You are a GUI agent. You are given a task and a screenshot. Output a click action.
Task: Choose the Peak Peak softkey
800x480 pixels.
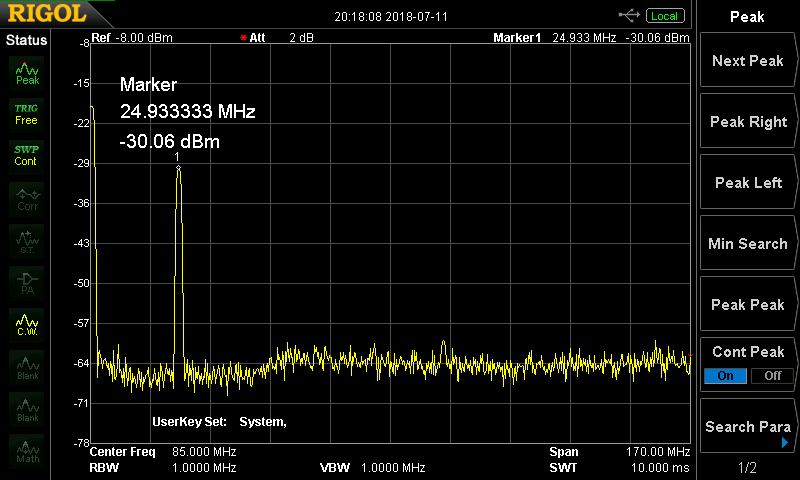click(x=748, y=305)
